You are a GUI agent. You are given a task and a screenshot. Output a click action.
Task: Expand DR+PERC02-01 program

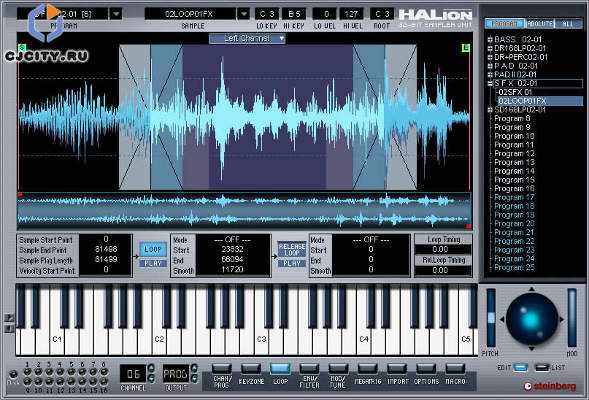(x=490, y=57)
